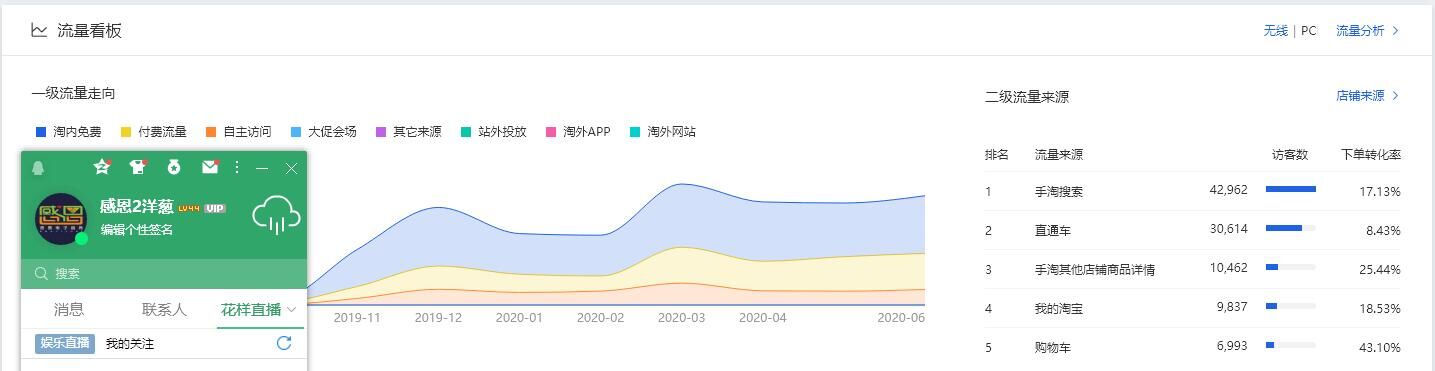Image resolution: width=1435 pixels, height=371 pixels.
Task: Click the nickname 感恩2洋葱
Action: click(x=137, y=207)
